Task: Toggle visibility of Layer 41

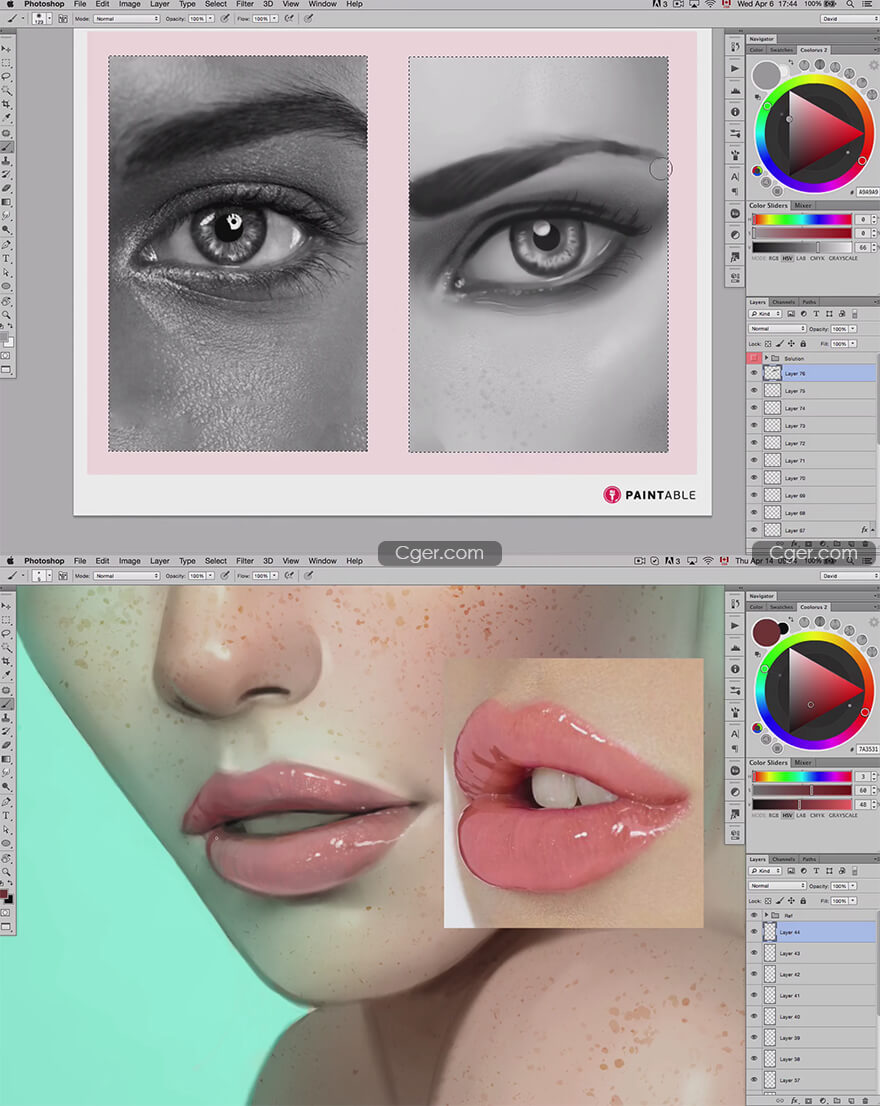Action: point(754,995)
